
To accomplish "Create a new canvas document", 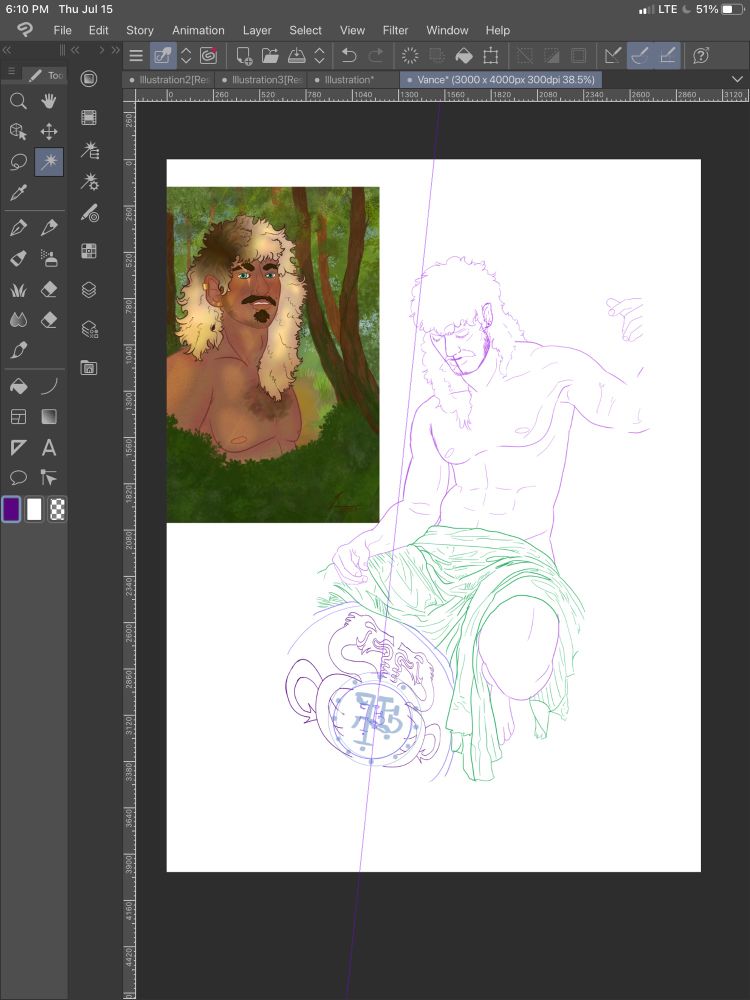I will pos(244,55).
